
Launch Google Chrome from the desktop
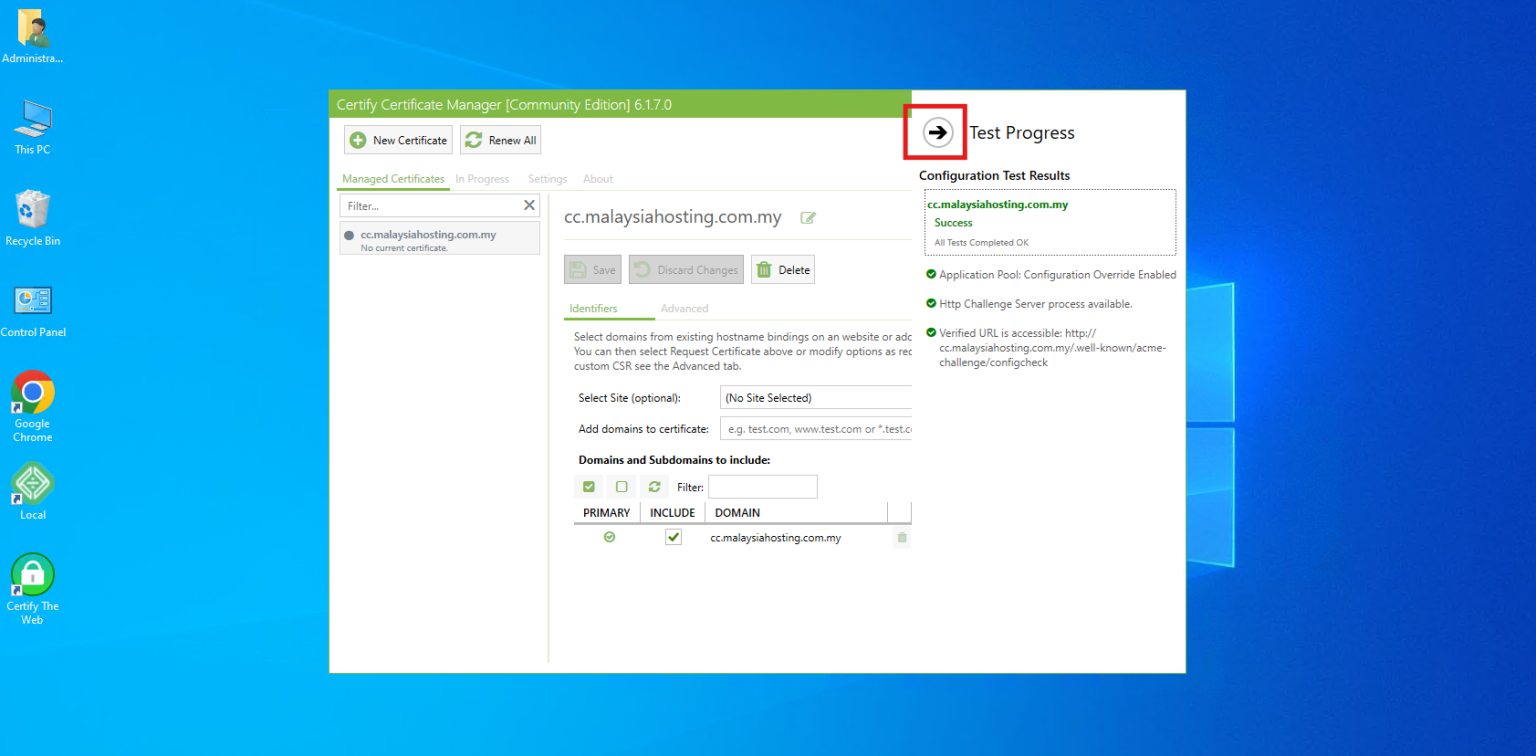coord(32,391)
